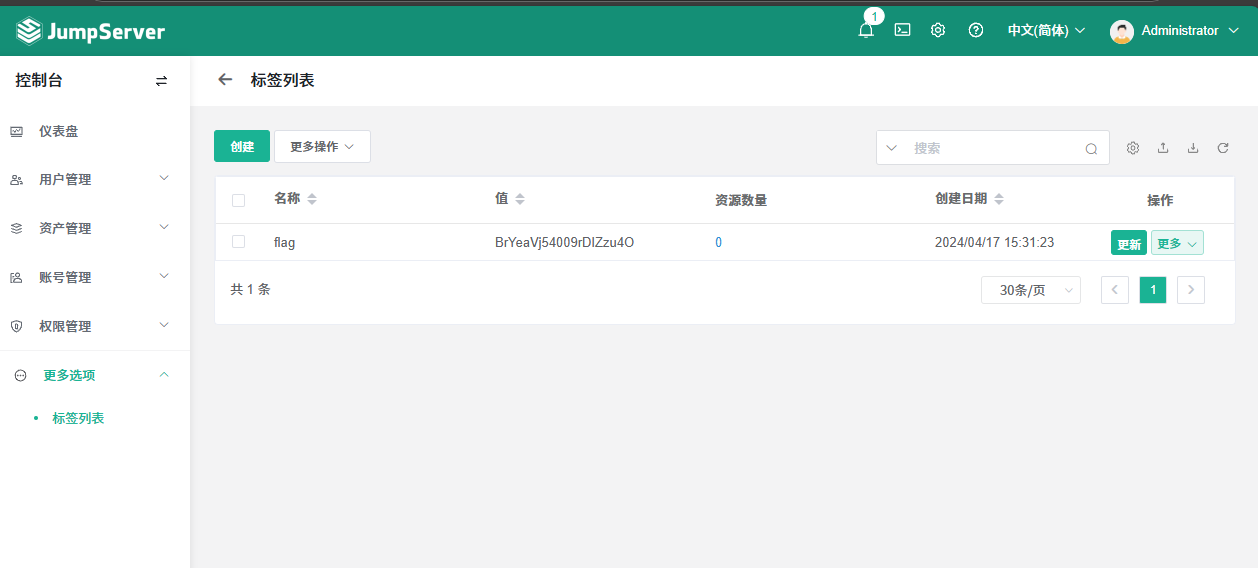Viewport: 1258px width, 568px height.
Task: Sort by 名称 column arrows
Action: 312,199
